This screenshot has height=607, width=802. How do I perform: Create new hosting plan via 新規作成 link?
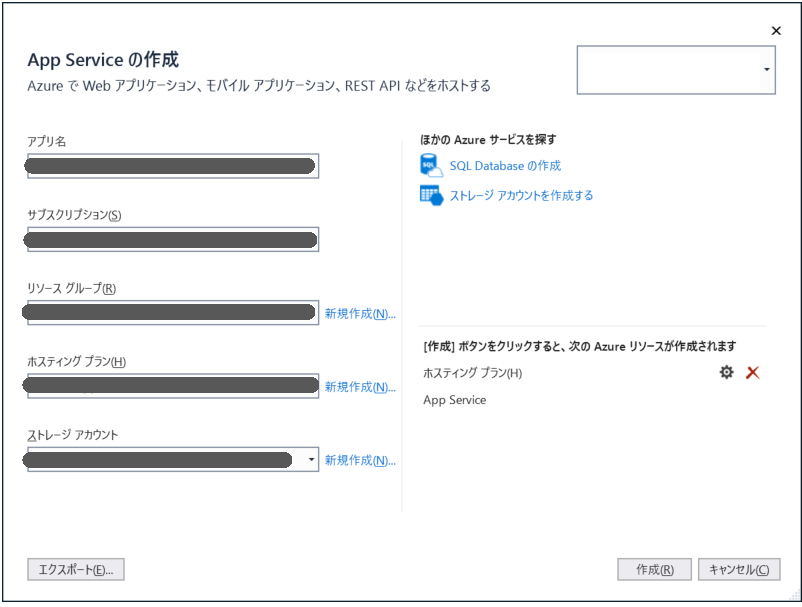[x=361, y=386]
